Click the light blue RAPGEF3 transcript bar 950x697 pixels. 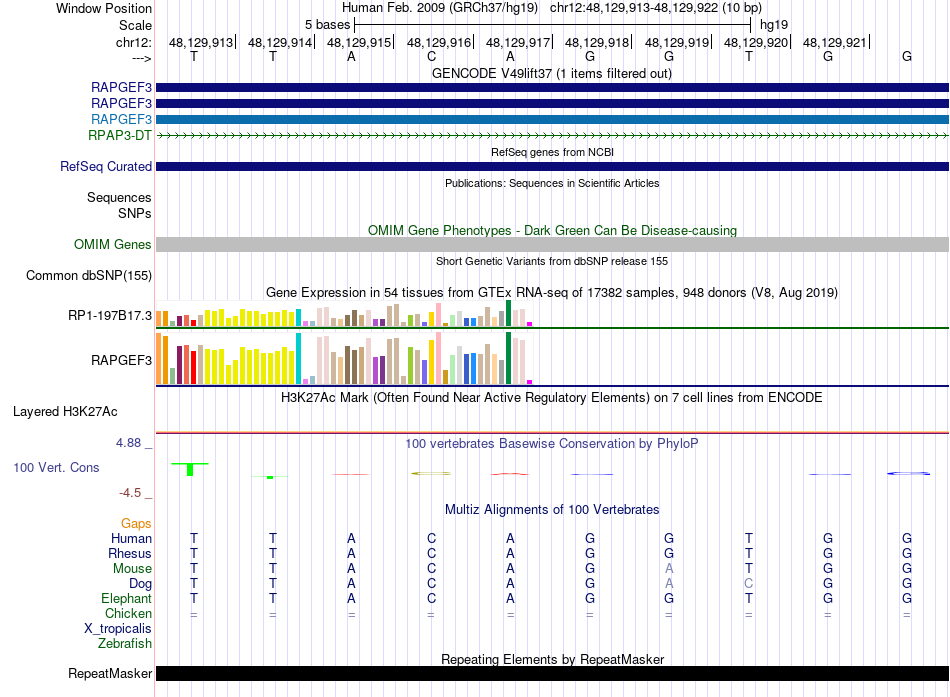coord(552,119)
